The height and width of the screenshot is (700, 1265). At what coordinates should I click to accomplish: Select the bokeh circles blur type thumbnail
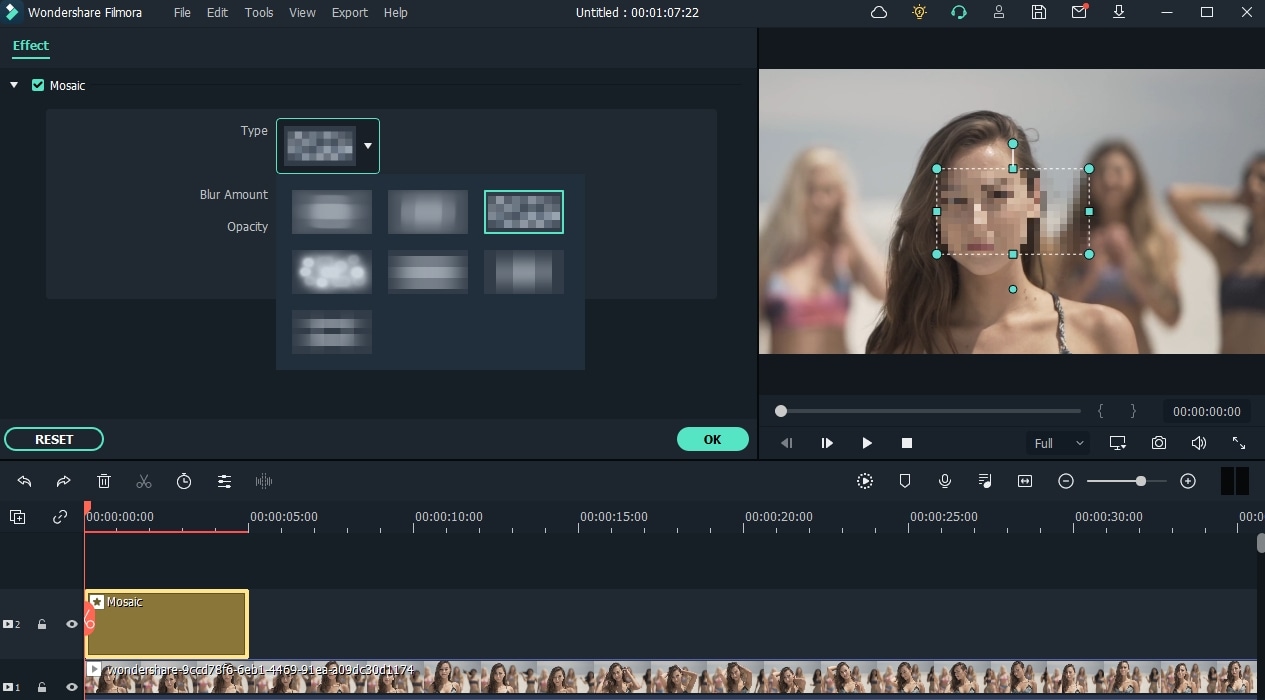[x=332, y=272]
